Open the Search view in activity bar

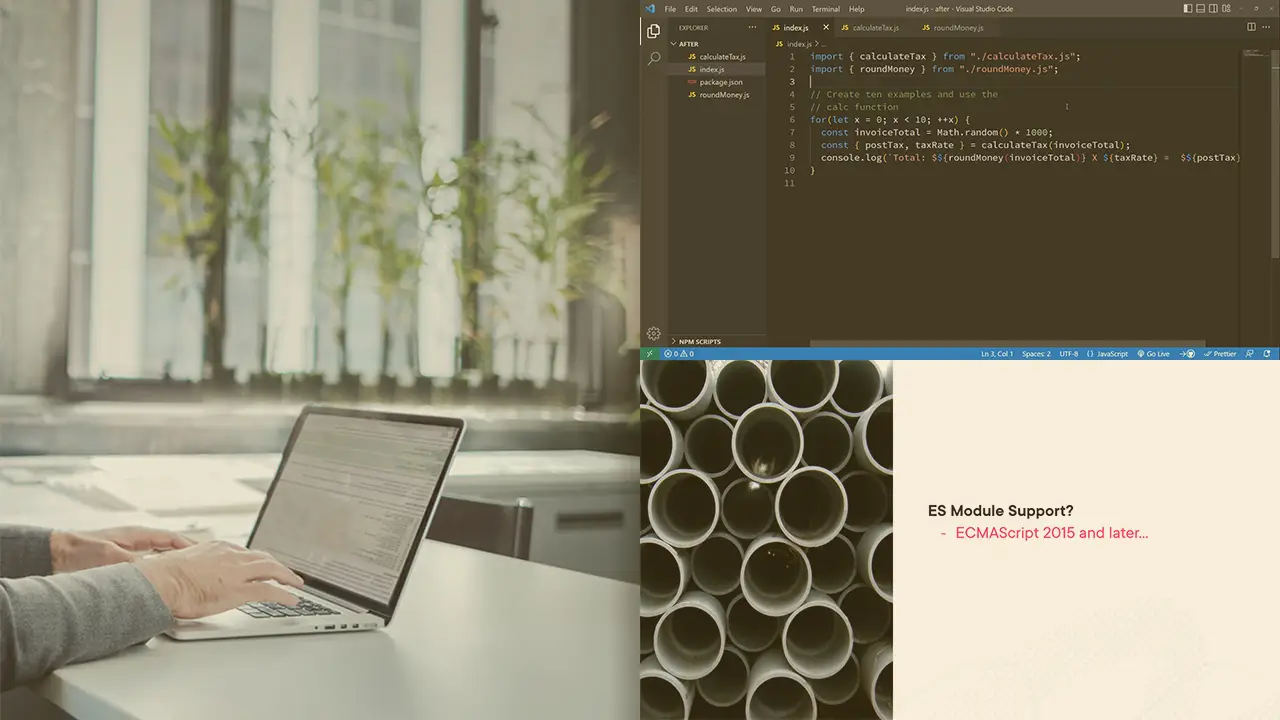coord(653,59)
